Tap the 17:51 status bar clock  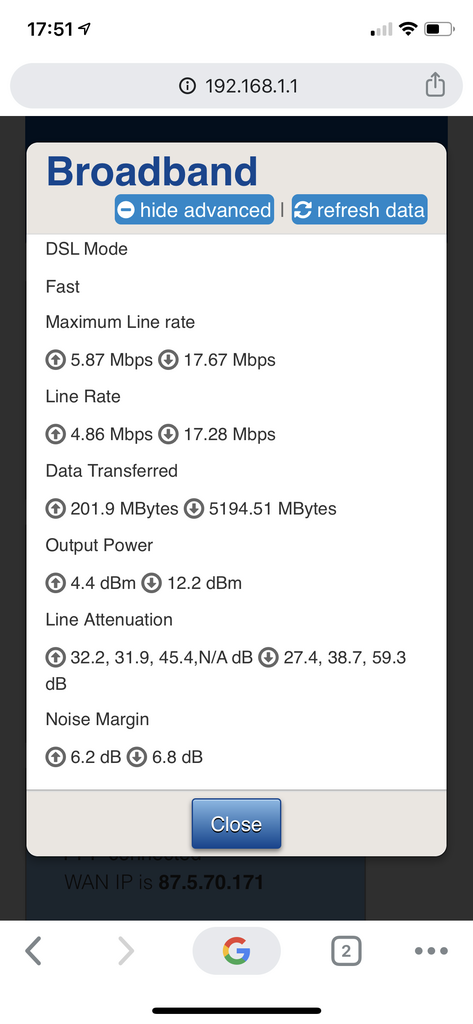coord(50,29)
